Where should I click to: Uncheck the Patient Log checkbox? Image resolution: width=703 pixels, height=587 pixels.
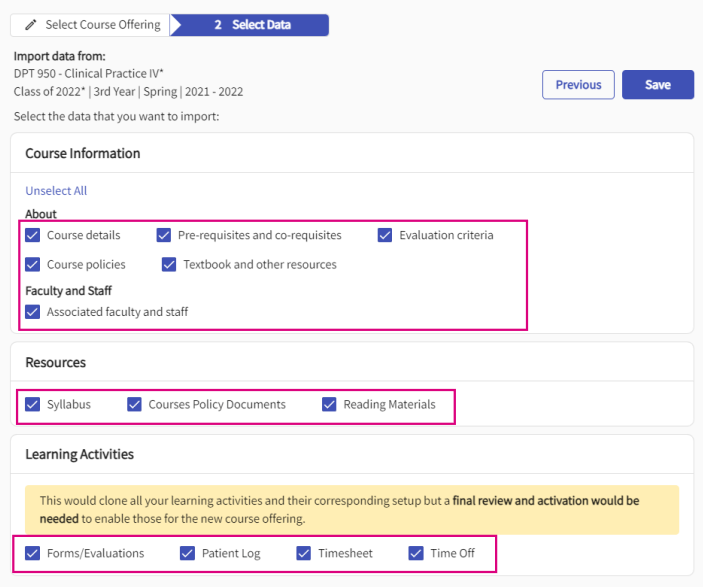click(x=188, y=553)
